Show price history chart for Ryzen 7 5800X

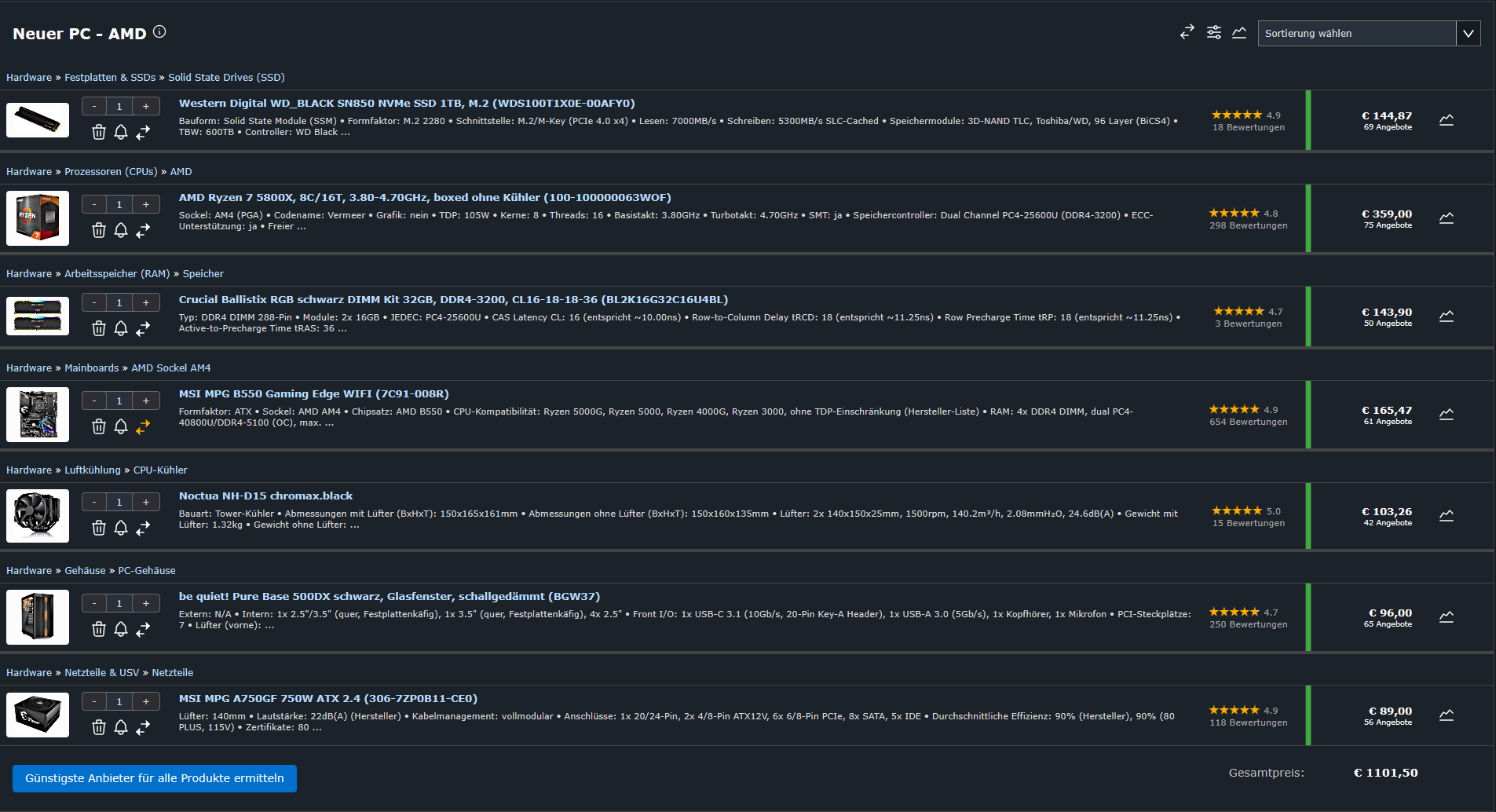pyautogui.click(x=1447, y=218)
